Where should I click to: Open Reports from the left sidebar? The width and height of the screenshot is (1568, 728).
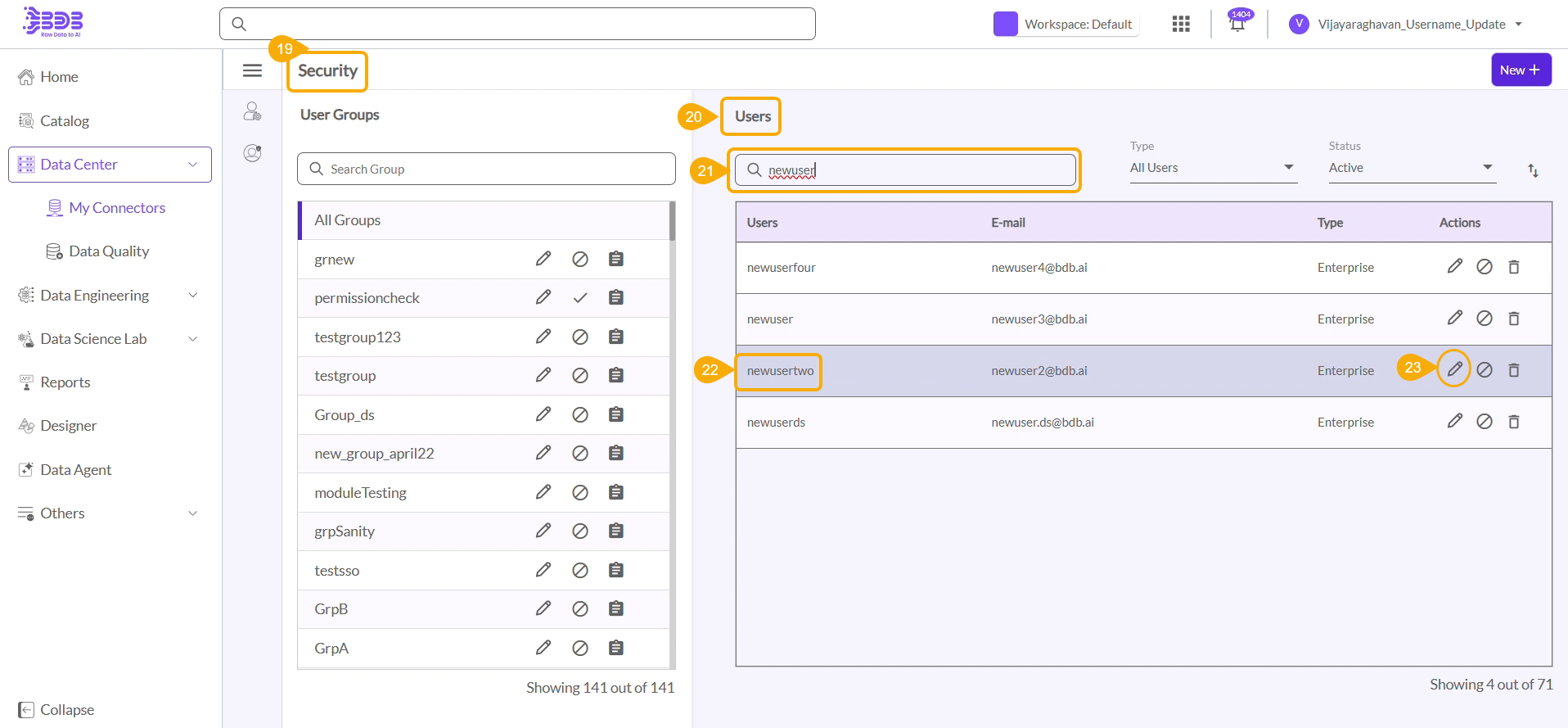(x=65, y=382)
